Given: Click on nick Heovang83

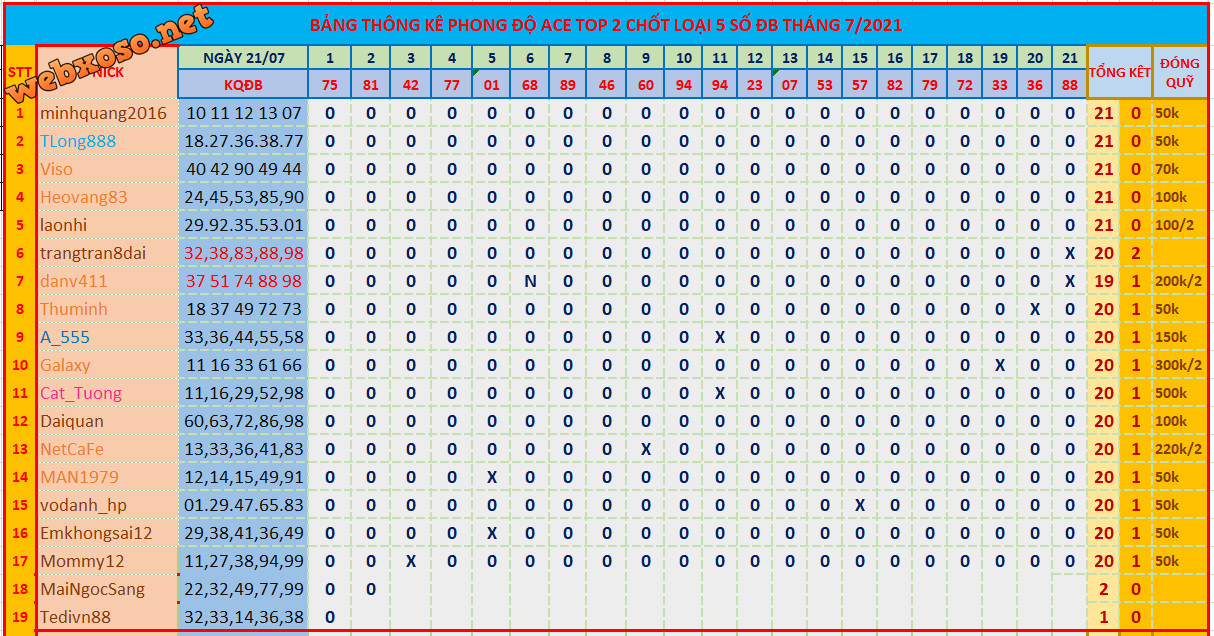Looking at the screenshot, I should click(x=107, y=197).
